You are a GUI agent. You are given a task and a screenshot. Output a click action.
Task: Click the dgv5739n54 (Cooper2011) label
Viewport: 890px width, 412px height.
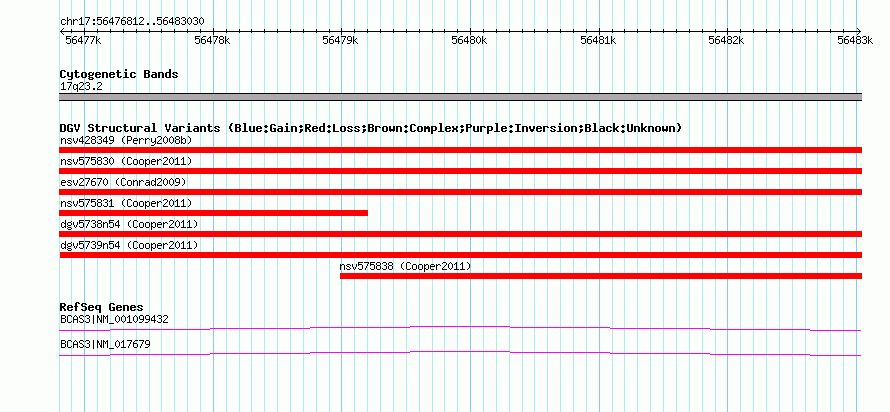point(129,245)
